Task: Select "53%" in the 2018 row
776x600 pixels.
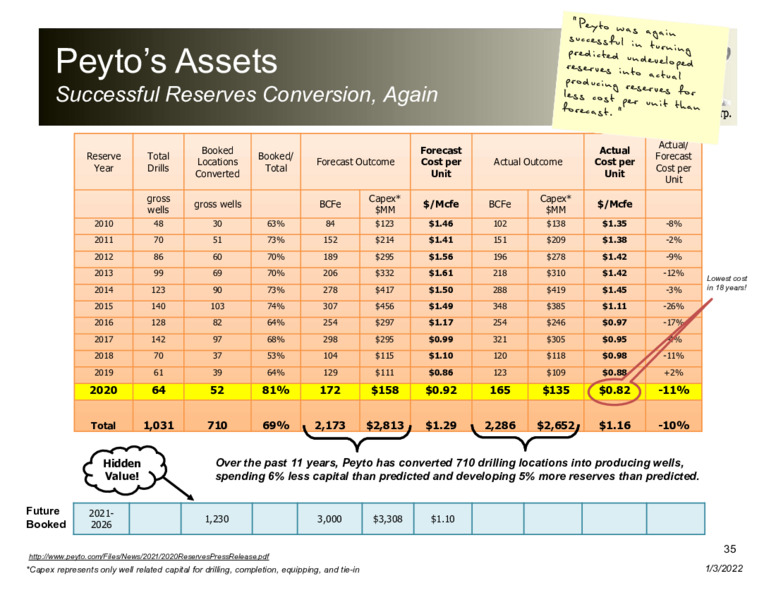Action: tap(276, 356)
